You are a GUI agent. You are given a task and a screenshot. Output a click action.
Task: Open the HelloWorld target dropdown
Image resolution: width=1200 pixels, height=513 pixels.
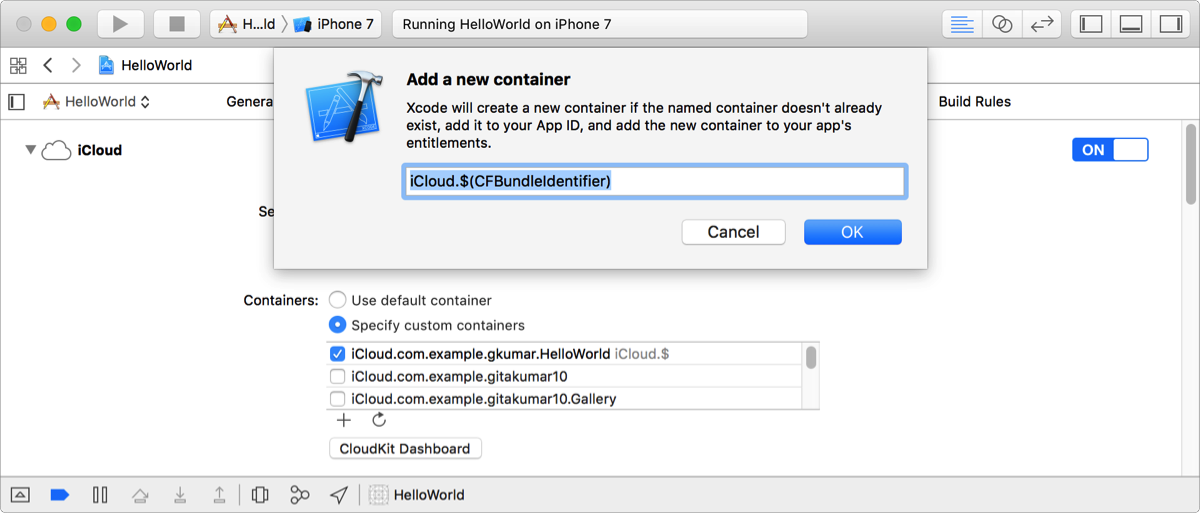[98, 101]
